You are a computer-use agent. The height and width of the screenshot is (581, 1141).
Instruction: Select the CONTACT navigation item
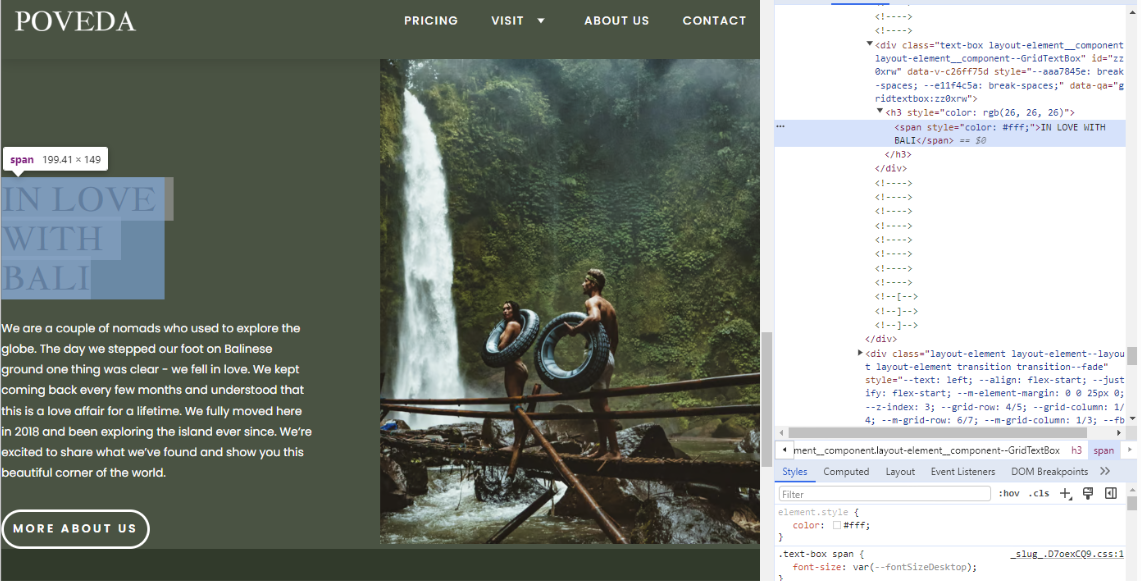click(x=715, y=20)
